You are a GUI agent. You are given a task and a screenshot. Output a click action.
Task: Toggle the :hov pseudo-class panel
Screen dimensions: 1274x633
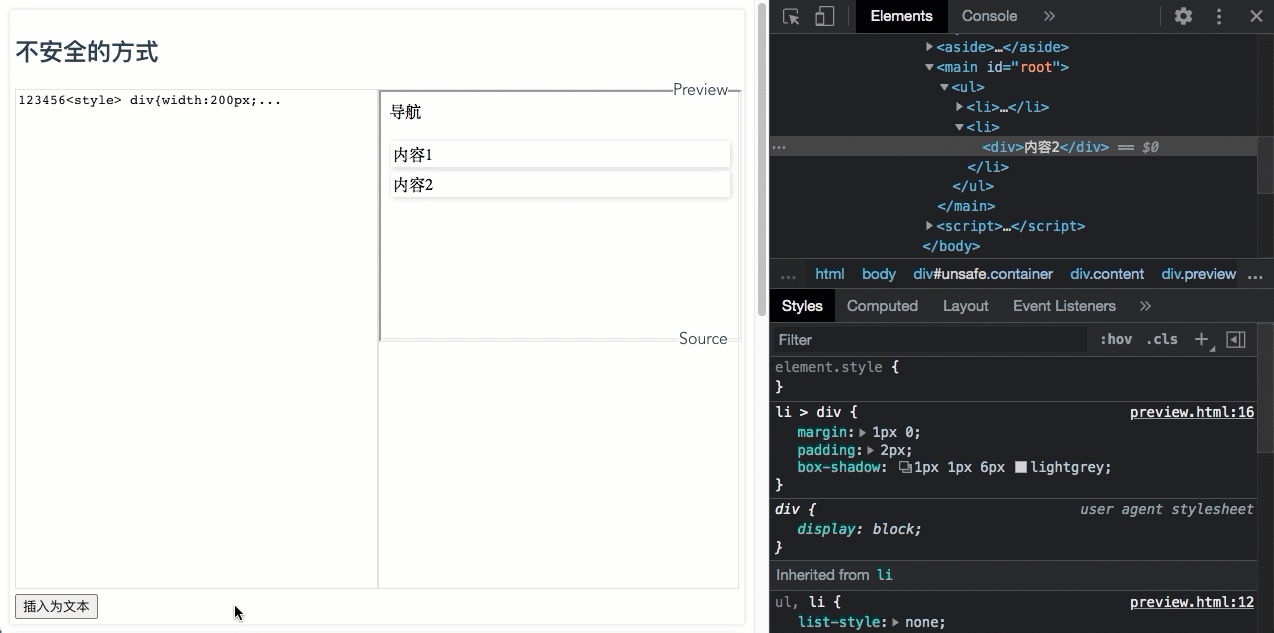1115,339
